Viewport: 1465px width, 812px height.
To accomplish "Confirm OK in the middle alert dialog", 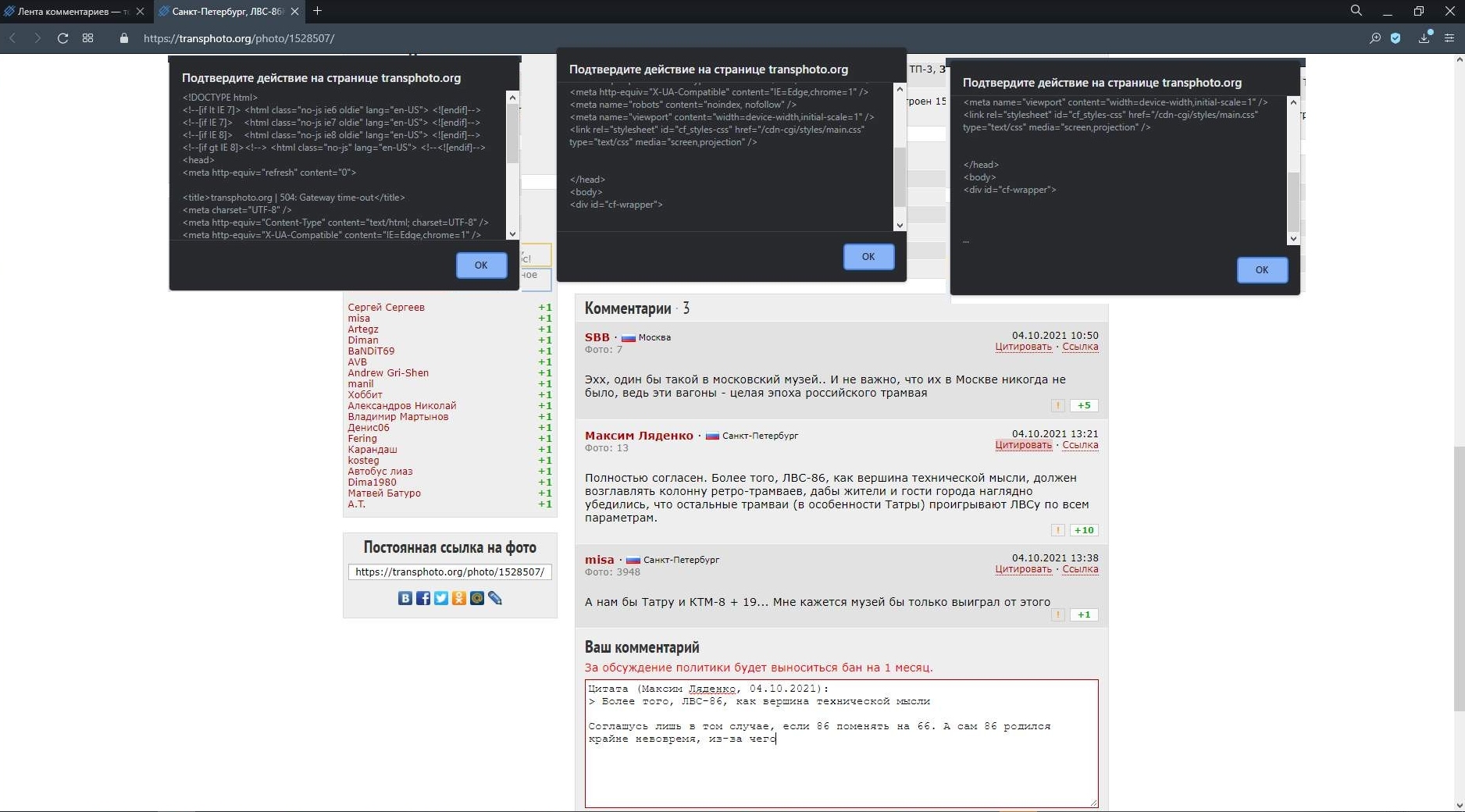I will (868, 257).
